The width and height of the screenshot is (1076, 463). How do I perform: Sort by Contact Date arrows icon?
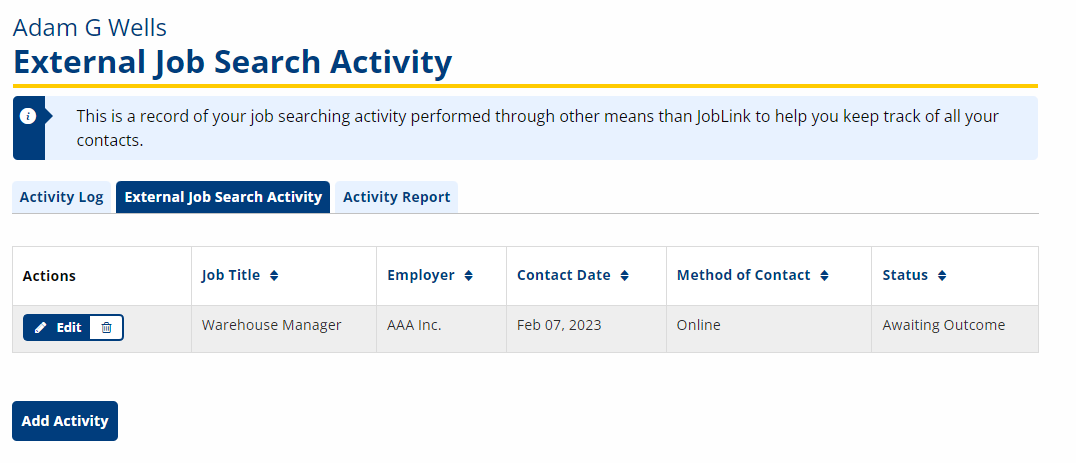624,276
